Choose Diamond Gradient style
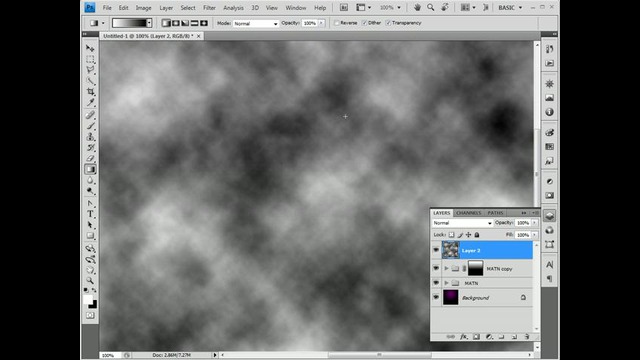Viewport: 640px width, 360px height. [x=204, y=23]
